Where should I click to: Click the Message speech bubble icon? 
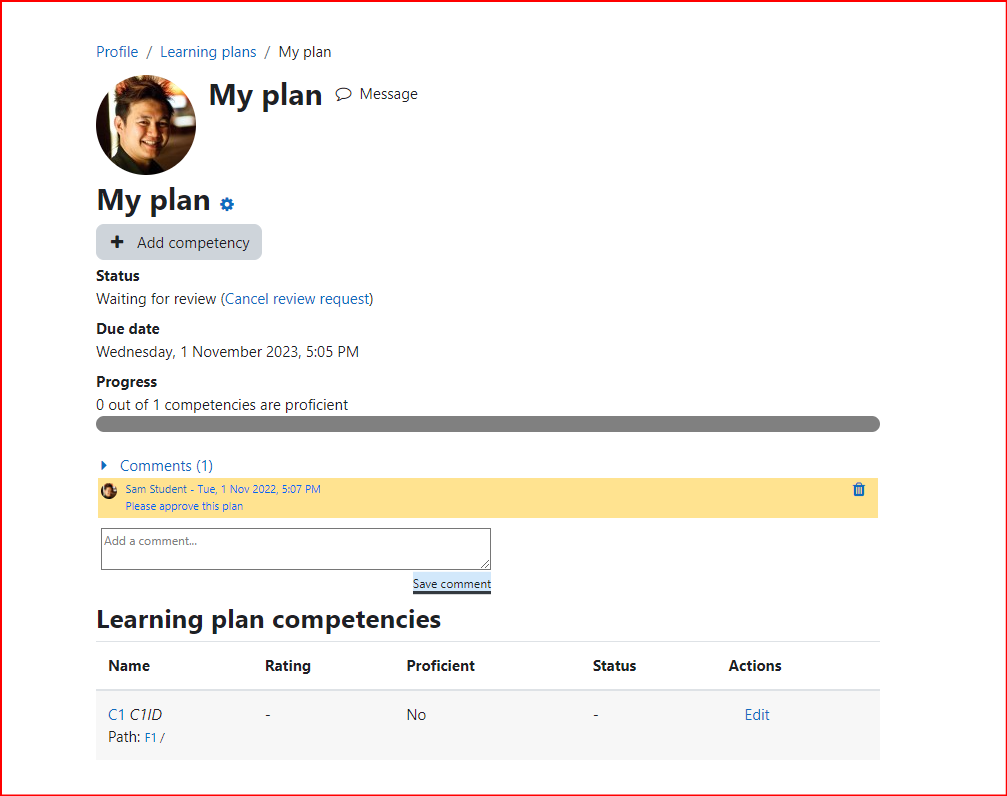click(x=344, y=94)
